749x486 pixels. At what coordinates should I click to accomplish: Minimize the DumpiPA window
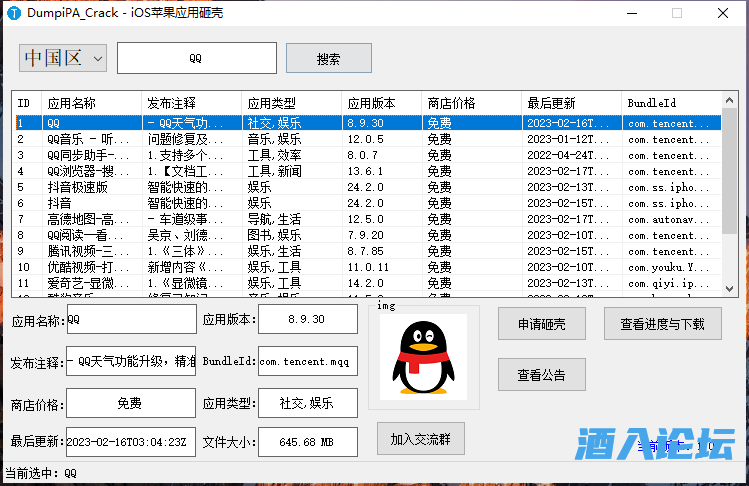(632, 13)
